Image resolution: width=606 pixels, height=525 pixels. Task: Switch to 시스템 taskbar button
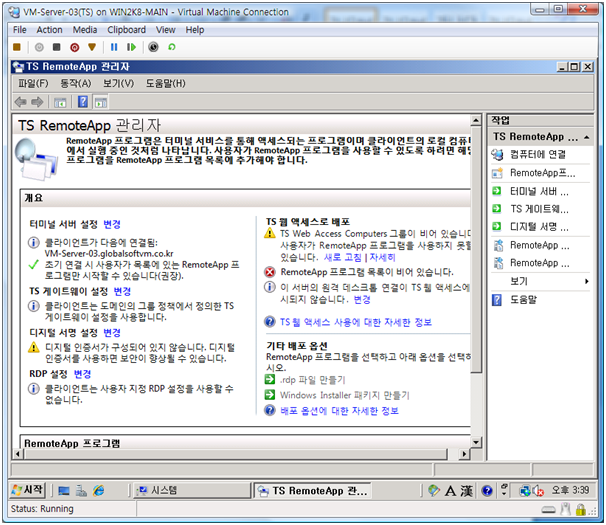pyautogui.click(x=192, y=491)
